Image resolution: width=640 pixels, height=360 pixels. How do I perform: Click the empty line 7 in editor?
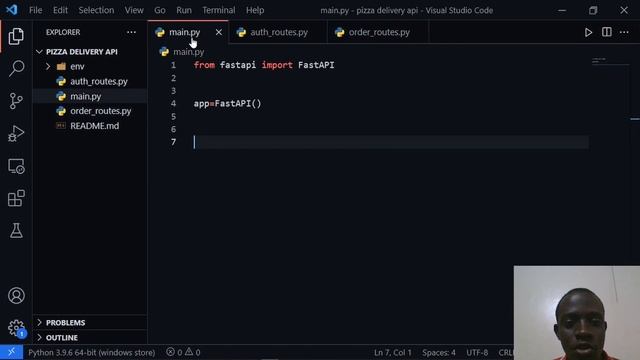tap(391, 142)
